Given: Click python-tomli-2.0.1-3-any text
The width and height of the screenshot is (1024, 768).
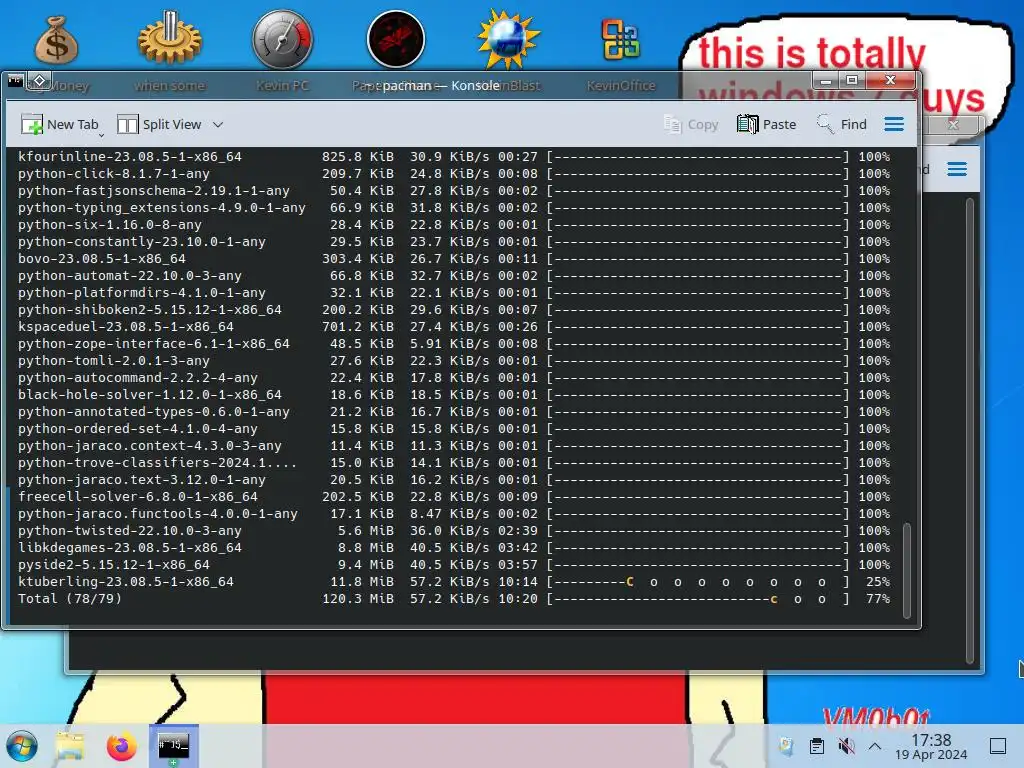Looking at the screenshot, I should click(114, 360).
